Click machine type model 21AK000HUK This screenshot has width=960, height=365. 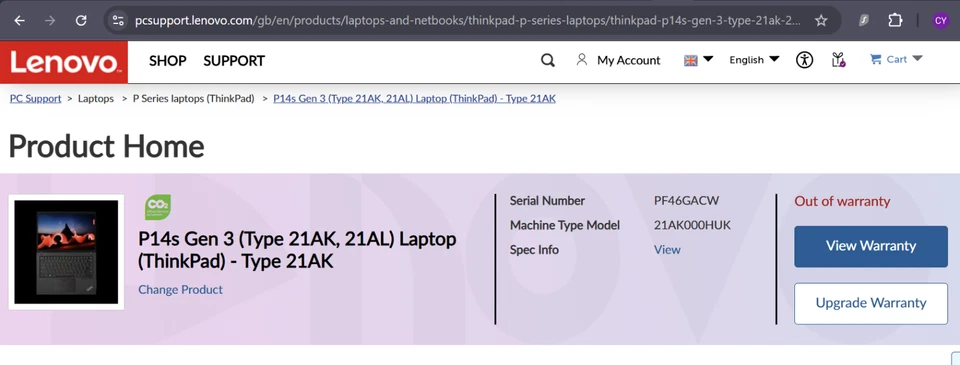pos(692,225)
